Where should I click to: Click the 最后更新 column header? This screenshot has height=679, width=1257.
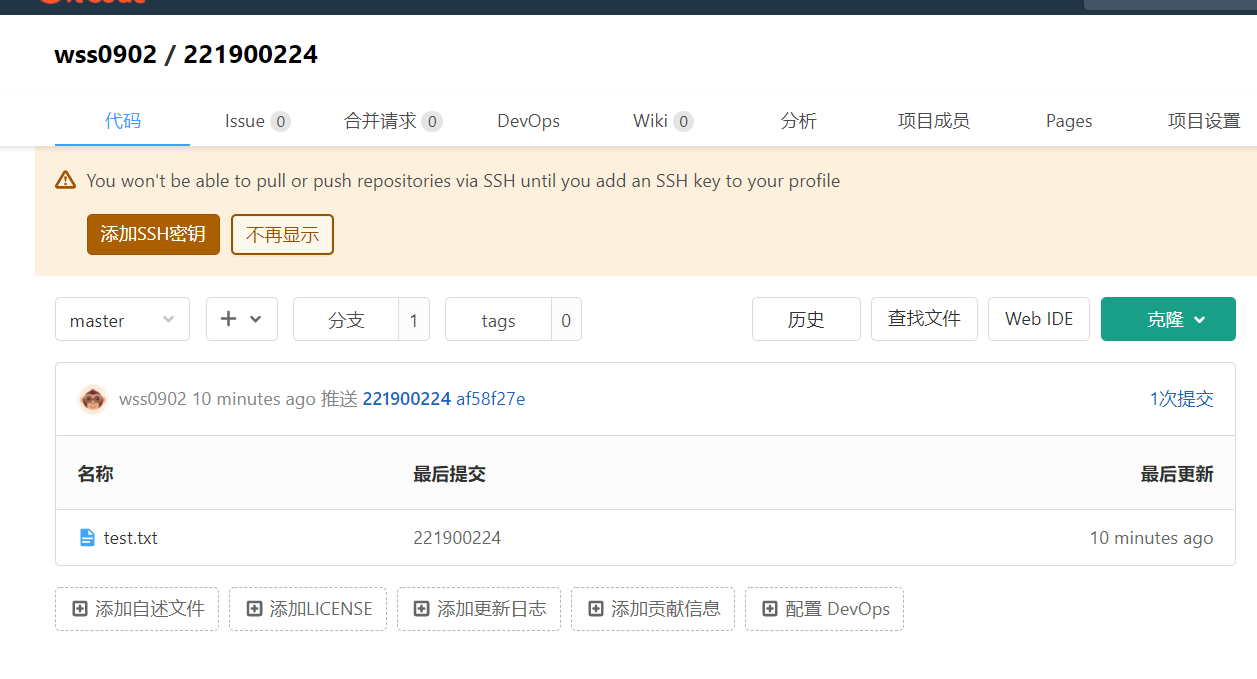click(1177, 474)
